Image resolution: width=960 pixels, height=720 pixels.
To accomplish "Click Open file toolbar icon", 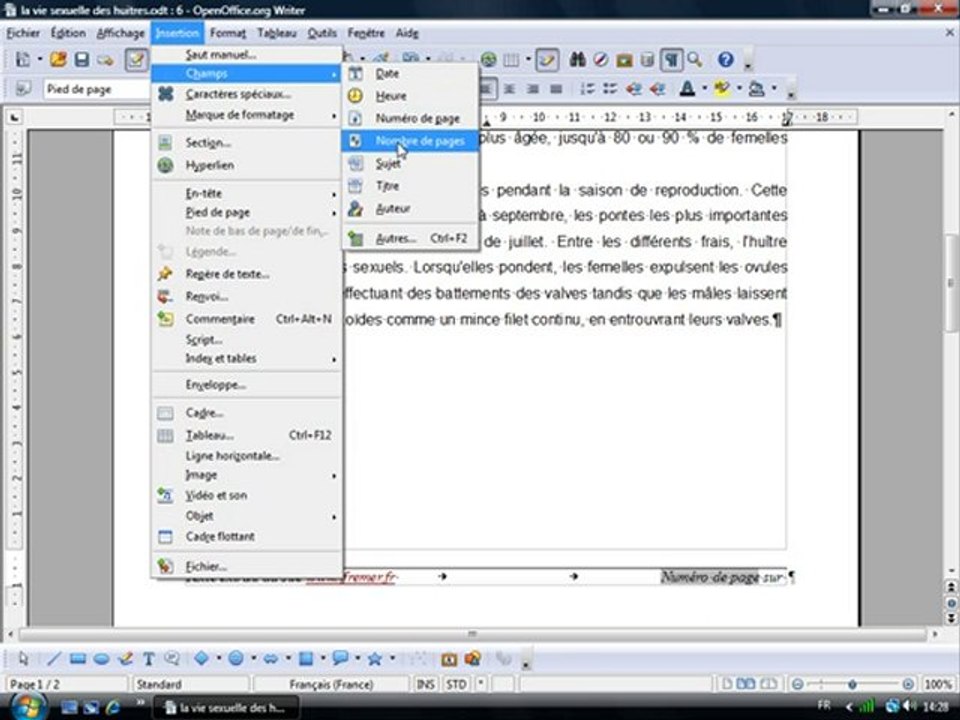I will 58,59.
